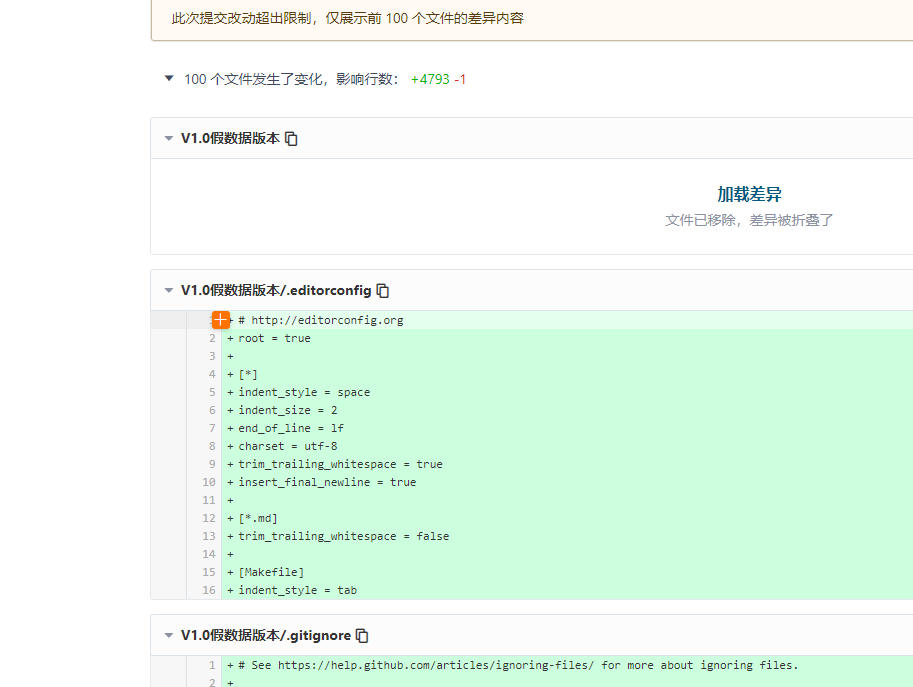This screenshot has width=913, height=687.
Task: Click the V1.0假数据版本 header title
Action: tap(230, 139)
